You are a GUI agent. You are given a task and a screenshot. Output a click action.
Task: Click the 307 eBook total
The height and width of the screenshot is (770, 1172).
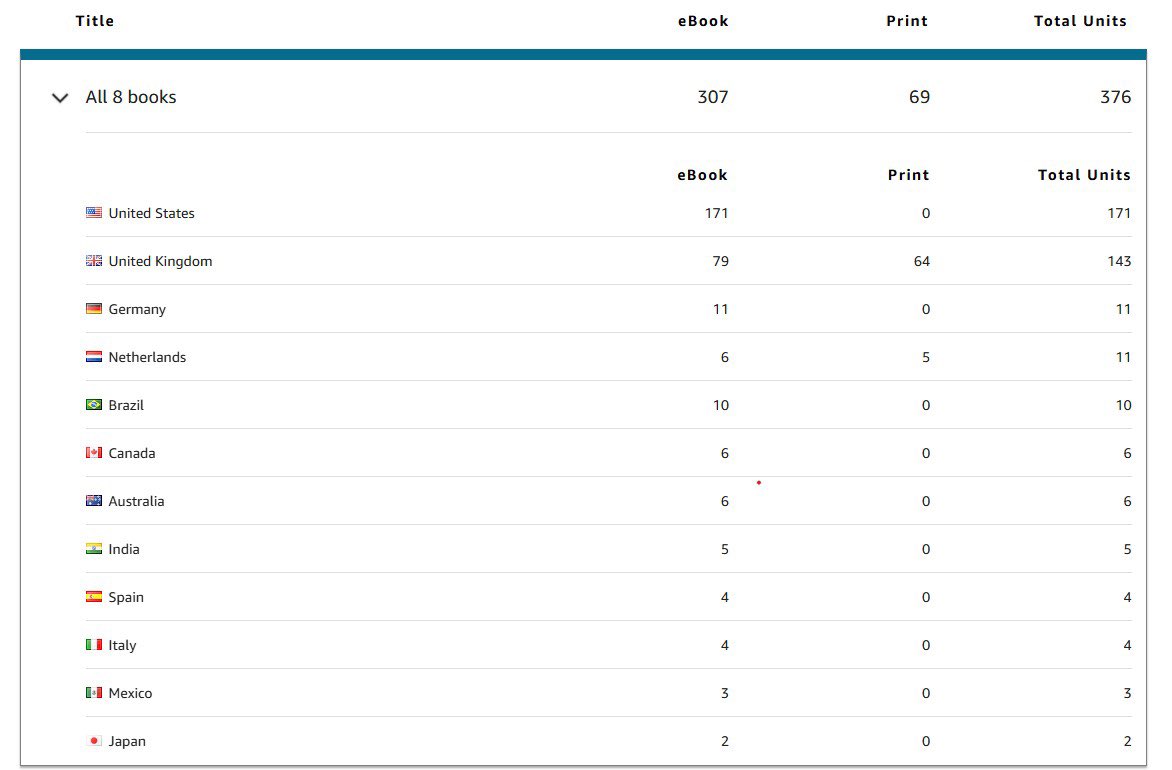[x=713, y=97]
